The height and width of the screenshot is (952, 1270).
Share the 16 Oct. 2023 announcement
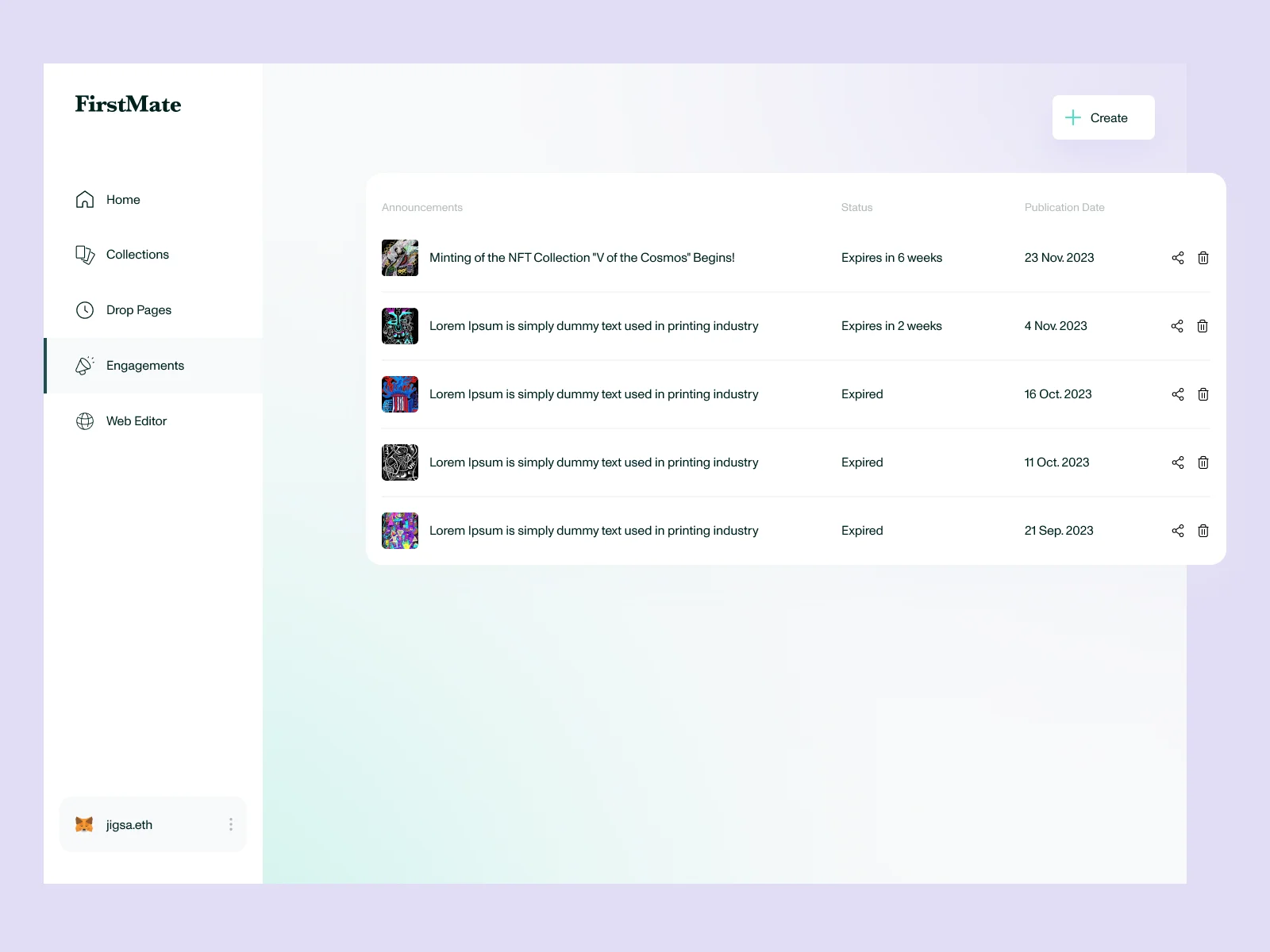coord(1177,394)
